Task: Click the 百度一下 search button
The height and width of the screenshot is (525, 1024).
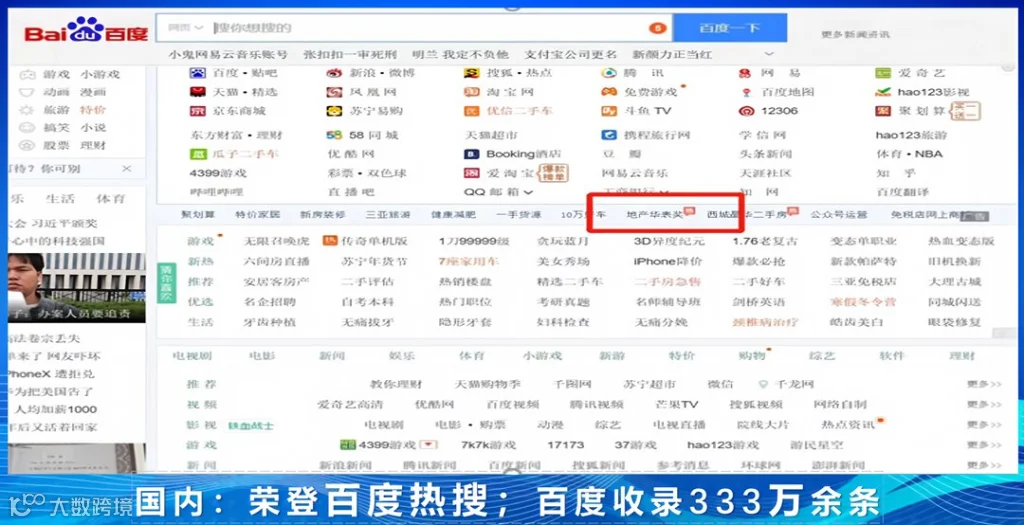Action: tap(729, 28)
